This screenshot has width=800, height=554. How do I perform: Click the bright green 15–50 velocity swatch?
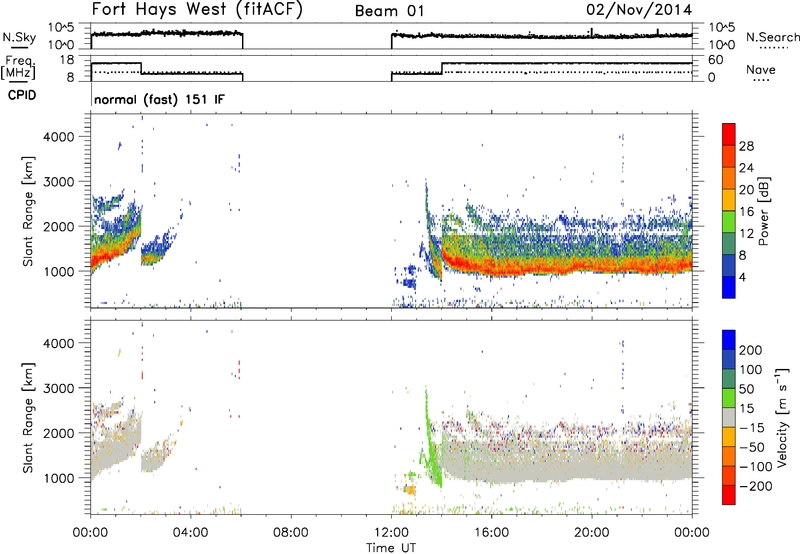[x=729, y=398]
